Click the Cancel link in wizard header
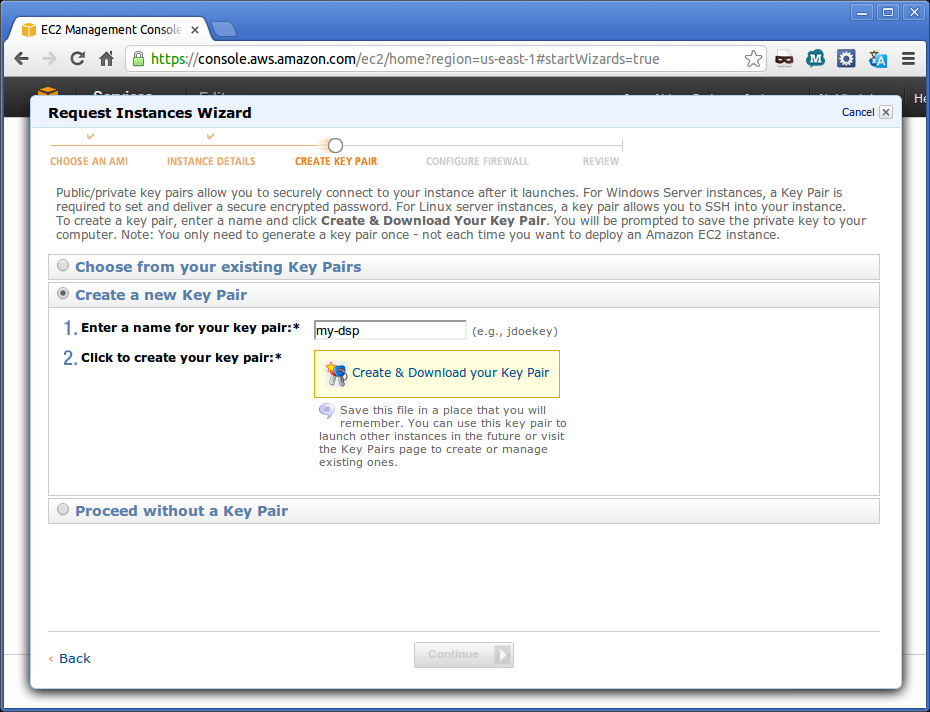 coord(858,112)
